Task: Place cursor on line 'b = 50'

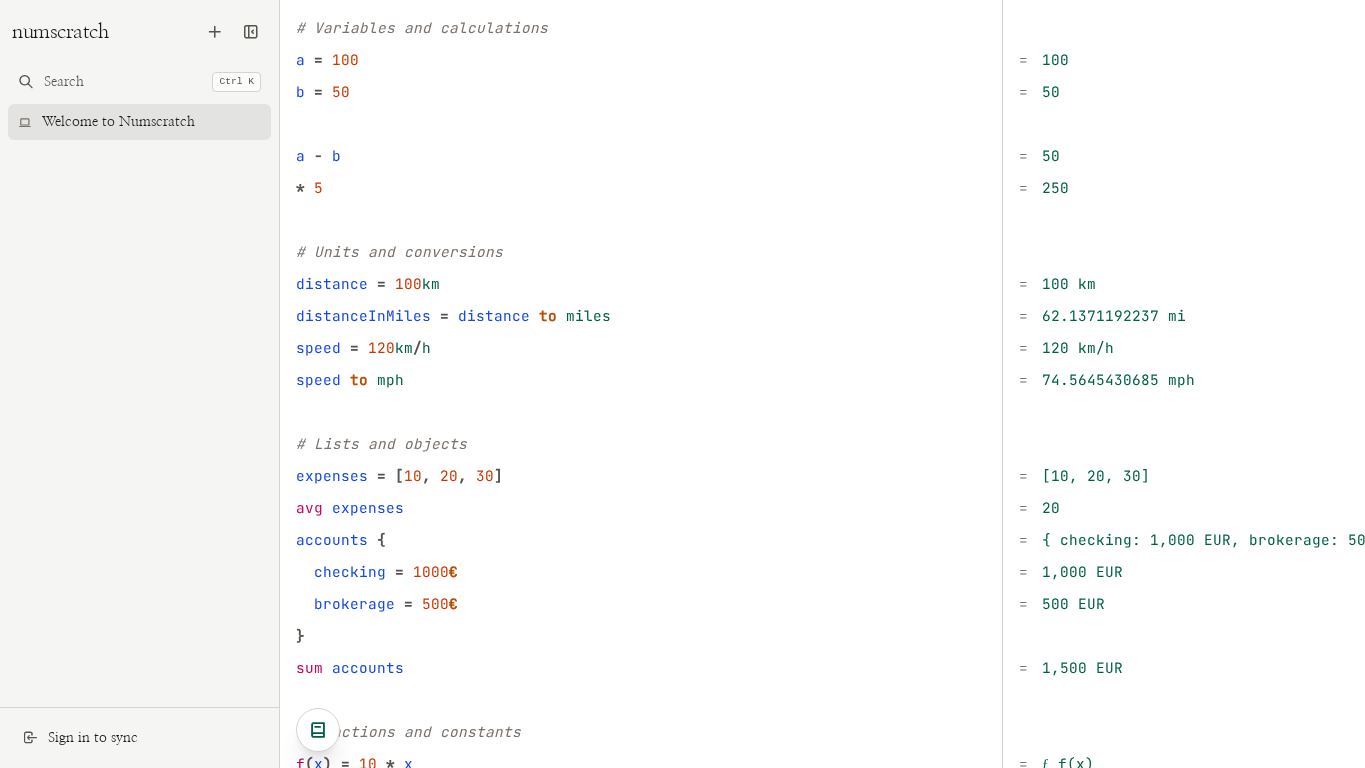Action: [x=323, y=92]
